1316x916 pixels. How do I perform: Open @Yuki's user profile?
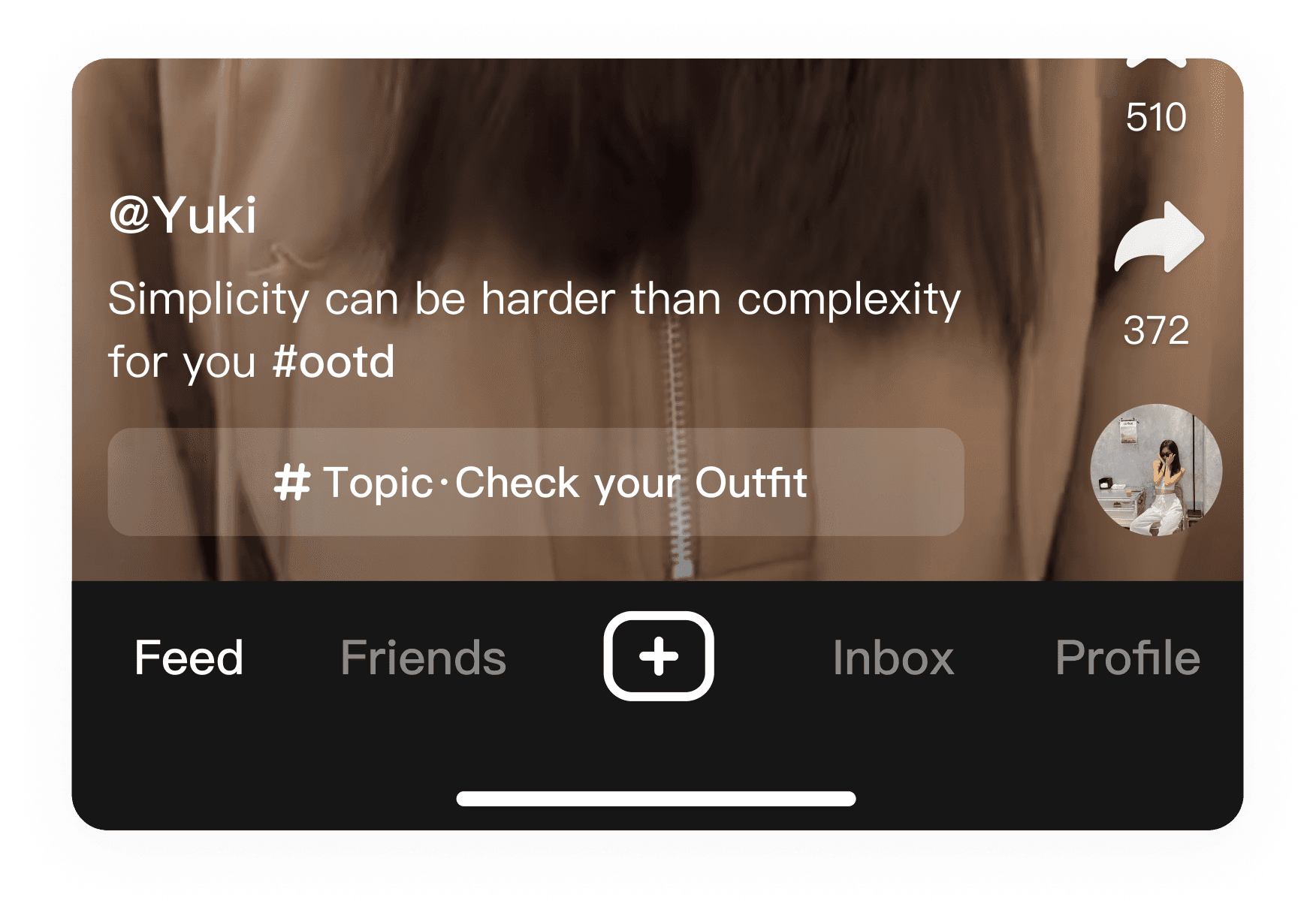(183, 215)
